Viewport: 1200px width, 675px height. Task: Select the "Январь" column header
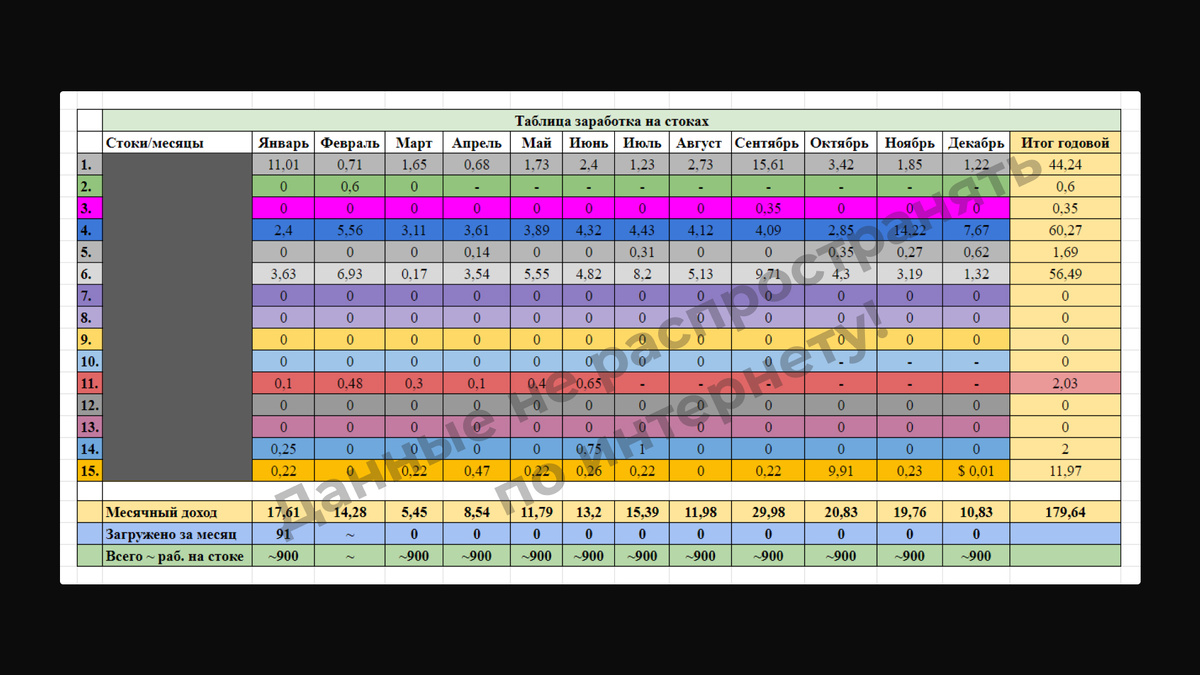[x=283, y=143]
